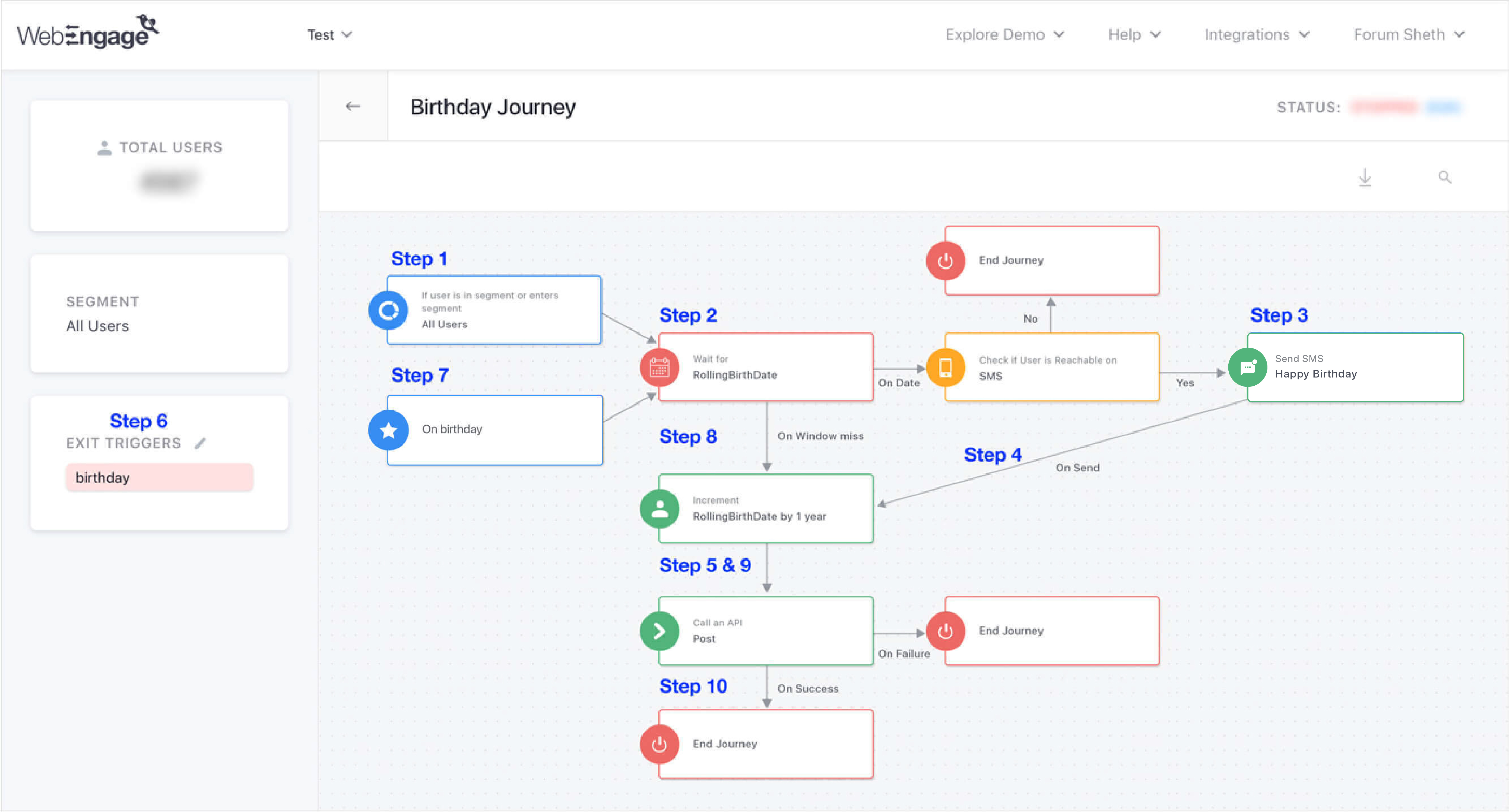Click the green Call an API arrow icon
This screenshot has width=1509, height=812.
[660, 631]
